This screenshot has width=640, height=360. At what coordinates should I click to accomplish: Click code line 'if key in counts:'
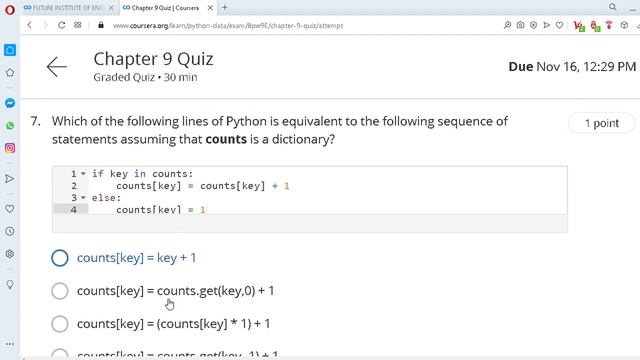coord(142,174)
